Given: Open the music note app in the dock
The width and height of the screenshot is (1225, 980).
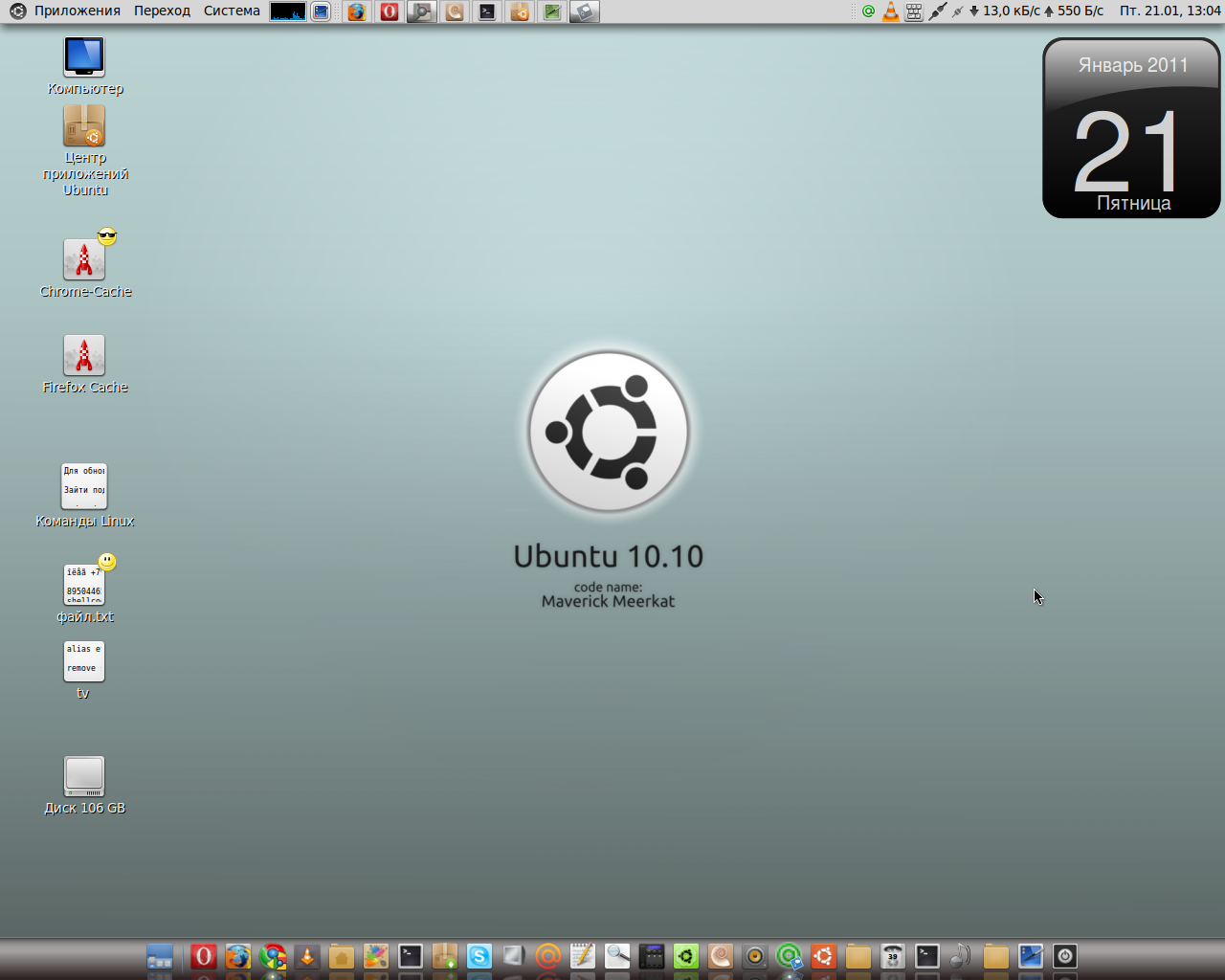Looking at the screenshot, I should pos(961,956).
